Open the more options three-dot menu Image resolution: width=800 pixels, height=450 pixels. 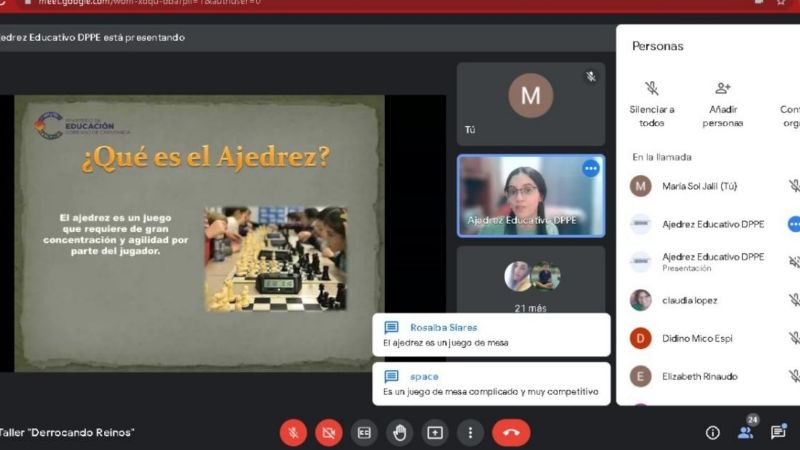point(470,433)
